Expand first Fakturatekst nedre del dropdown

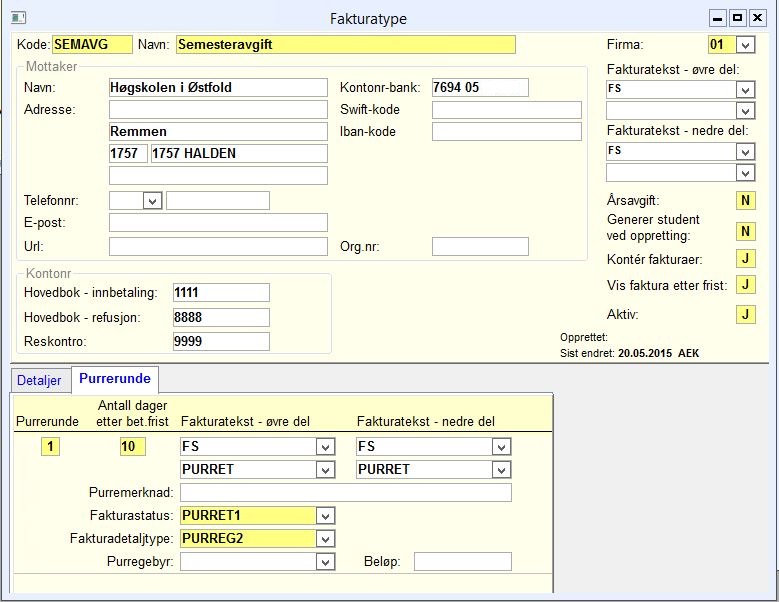click(745, 152)
